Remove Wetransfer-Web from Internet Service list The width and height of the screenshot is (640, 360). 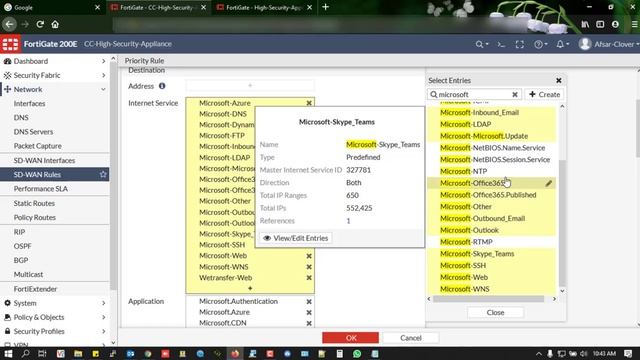click(x=309, y=278)
